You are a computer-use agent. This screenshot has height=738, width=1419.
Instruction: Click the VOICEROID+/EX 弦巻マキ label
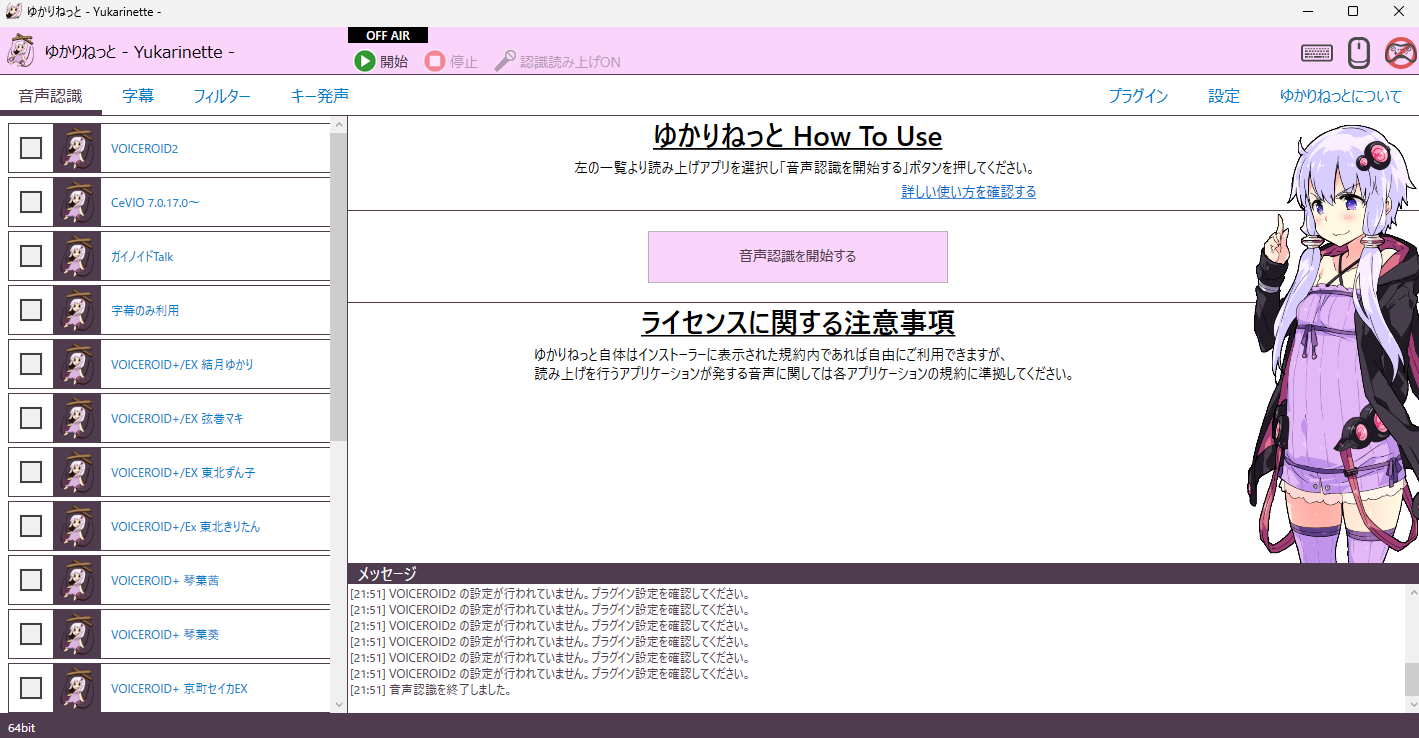177,419
